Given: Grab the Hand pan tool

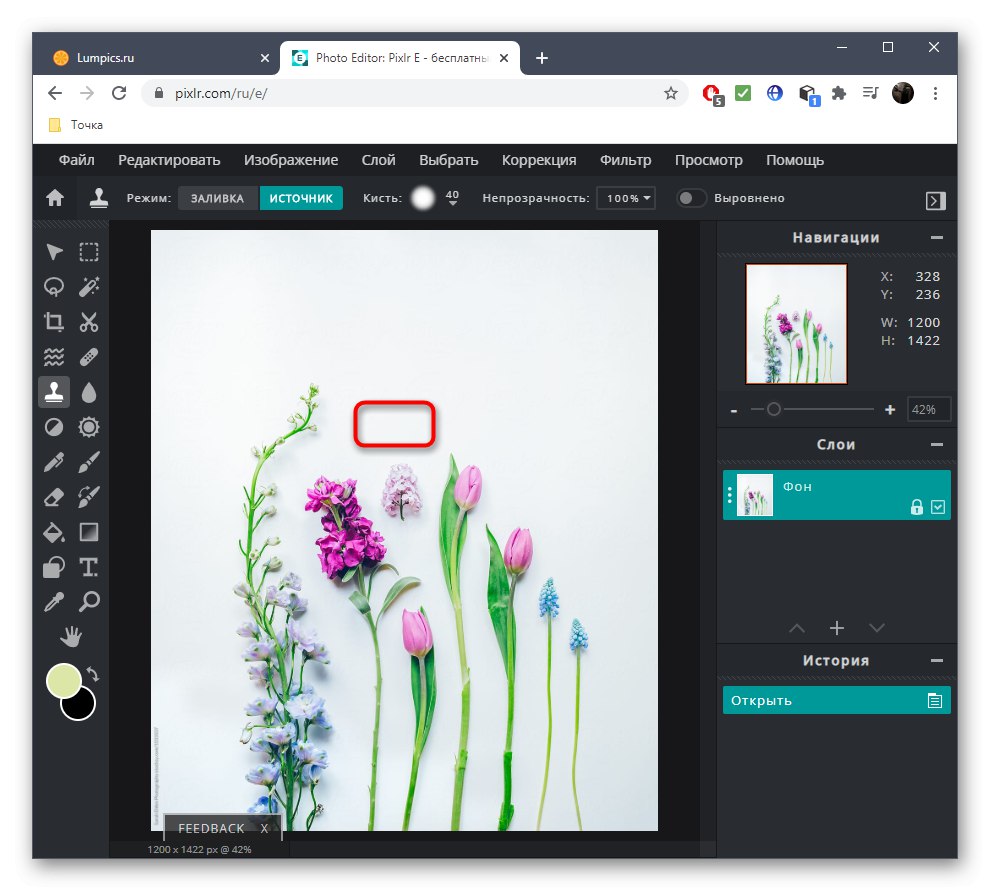Looking at the screenshot, I should pos(70,637).
